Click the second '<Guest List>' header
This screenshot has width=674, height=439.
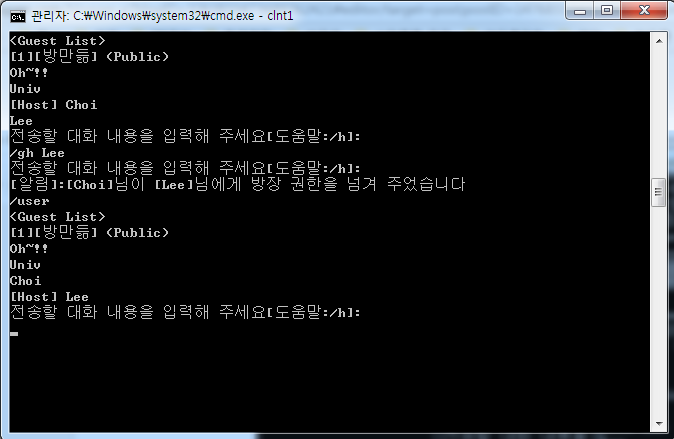point(58,216)
